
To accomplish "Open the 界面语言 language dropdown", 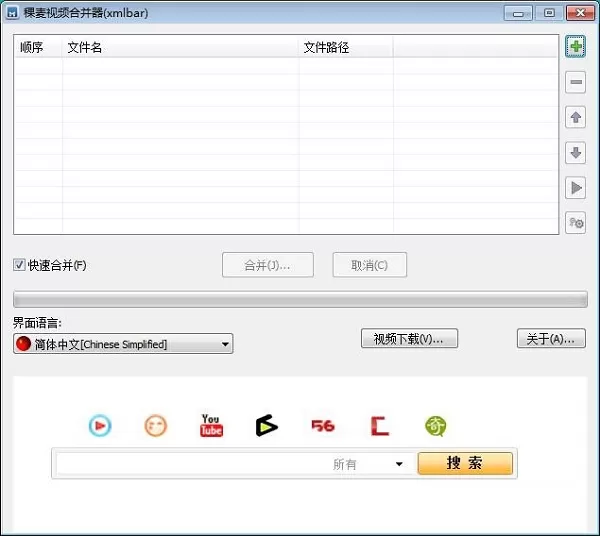I will tap(123, 344).
